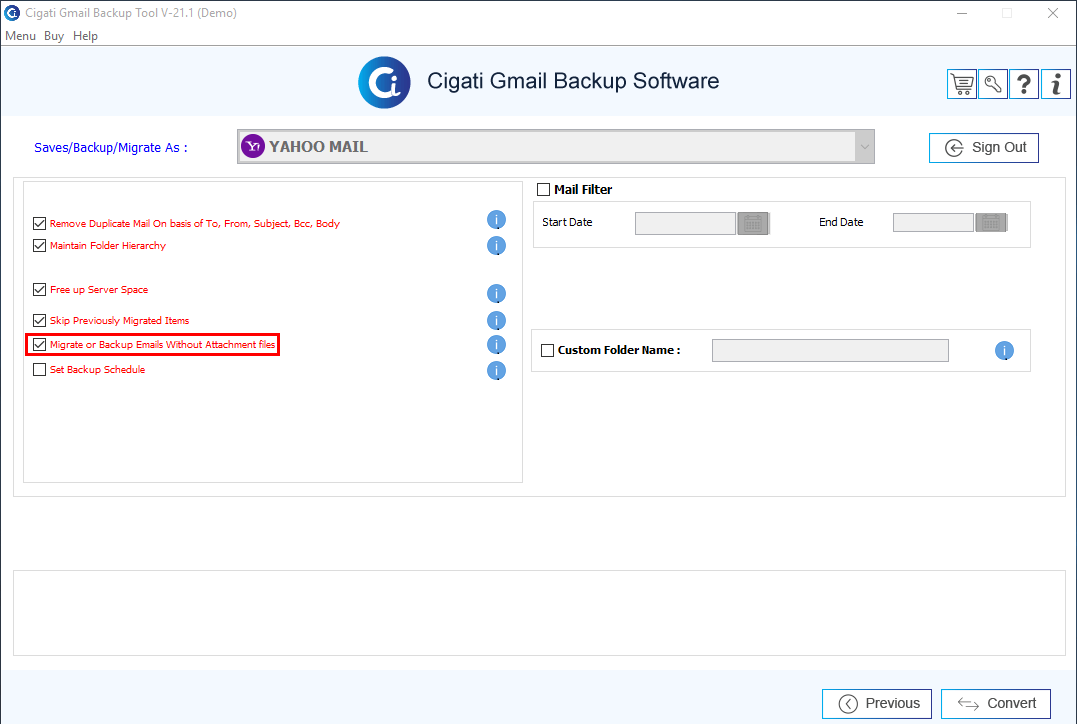Image resolution: width=1077 pixels, height=724 pixels.
Task: Click the Cigati logo in header
Action: click(x=385, y=82)
